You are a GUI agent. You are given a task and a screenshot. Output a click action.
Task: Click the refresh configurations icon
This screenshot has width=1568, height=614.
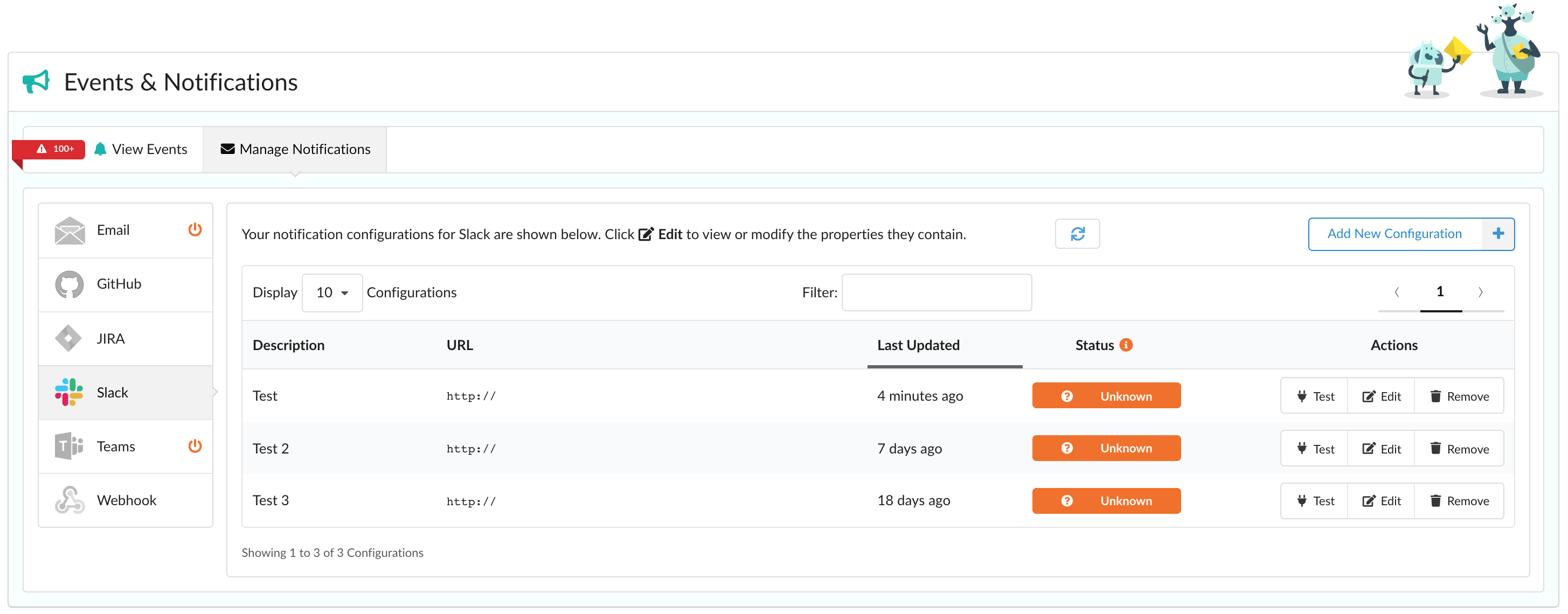(1077, 234)
